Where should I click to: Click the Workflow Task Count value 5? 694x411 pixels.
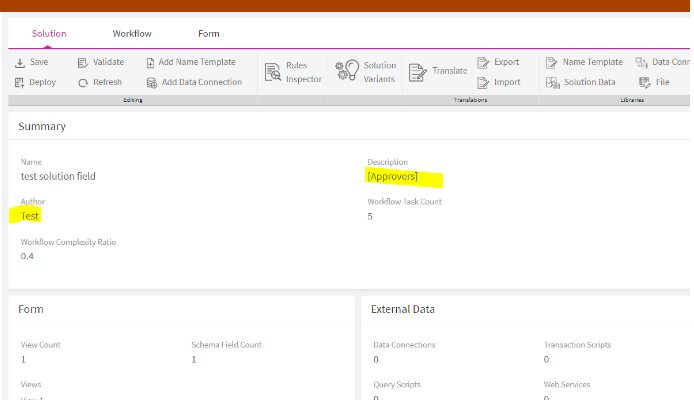(370, 216)
